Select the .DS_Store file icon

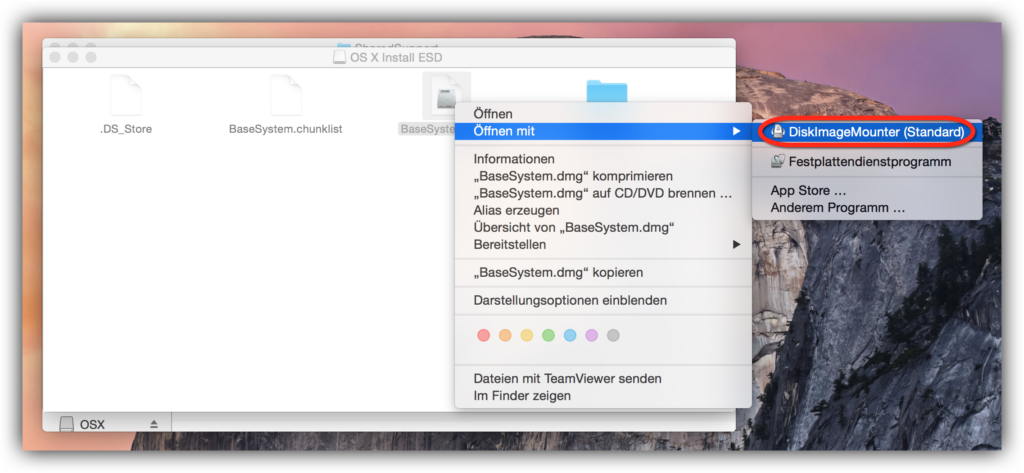pos(125,95)
